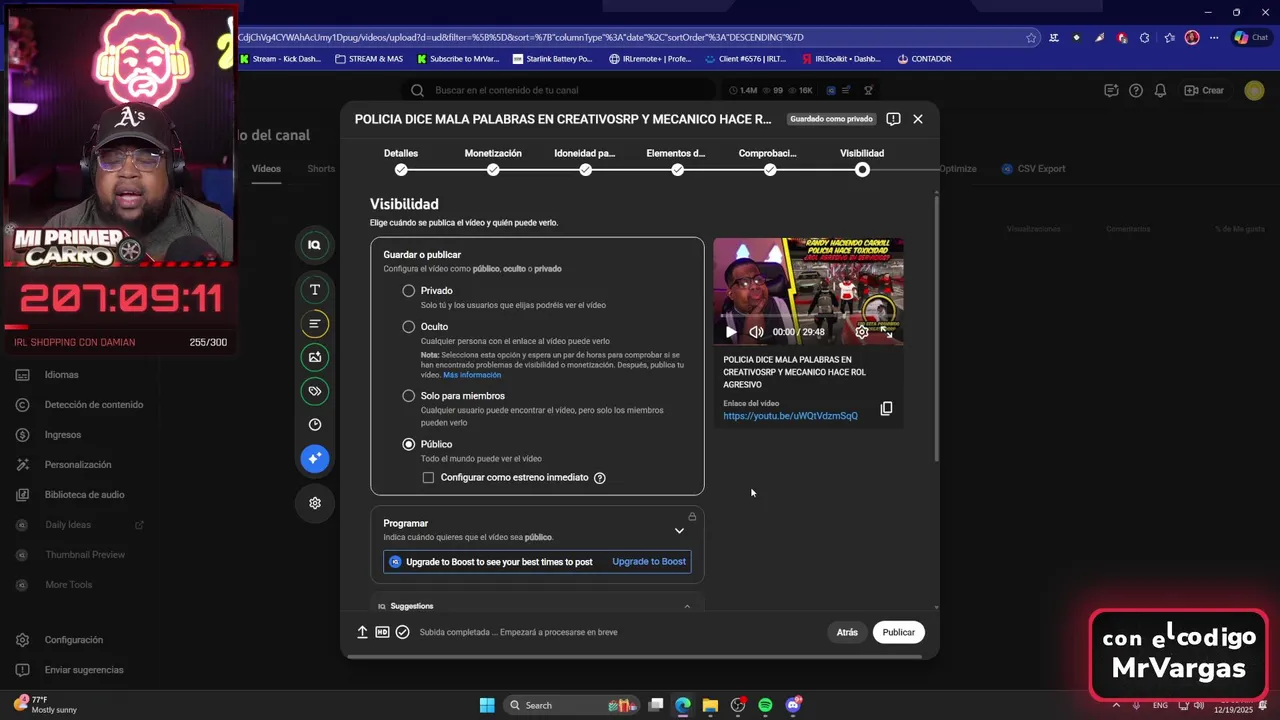1280x720 pixels.
Task: Open Biblioteca de audio in sidebar
Action: [84, 495]
